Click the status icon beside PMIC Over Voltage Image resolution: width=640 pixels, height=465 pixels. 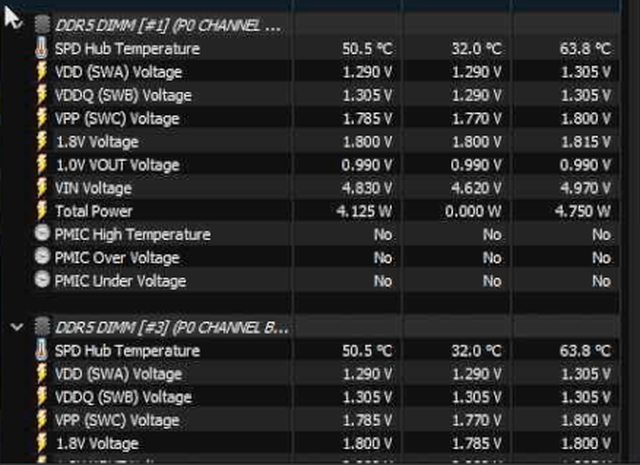42,258
